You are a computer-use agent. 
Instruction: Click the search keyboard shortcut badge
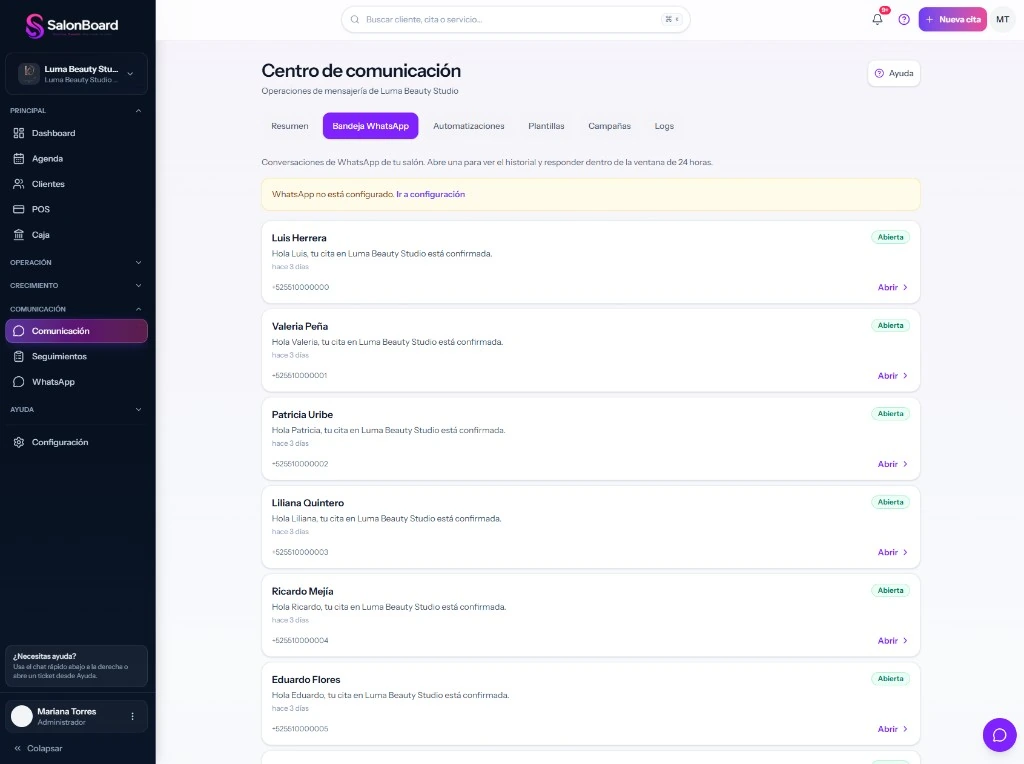671,20
